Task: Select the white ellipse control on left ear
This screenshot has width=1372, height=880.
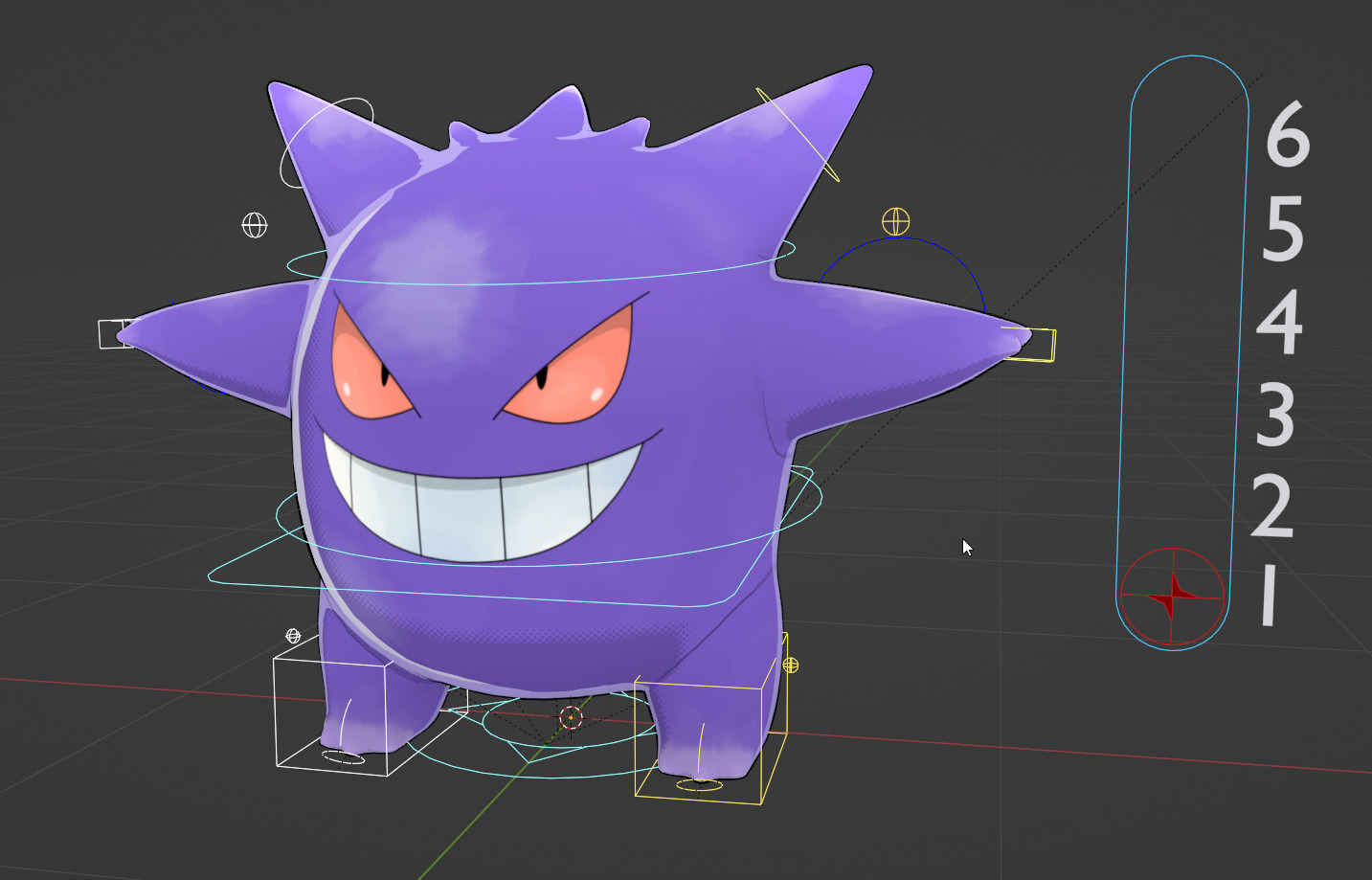Action: [x=326, y=143]
